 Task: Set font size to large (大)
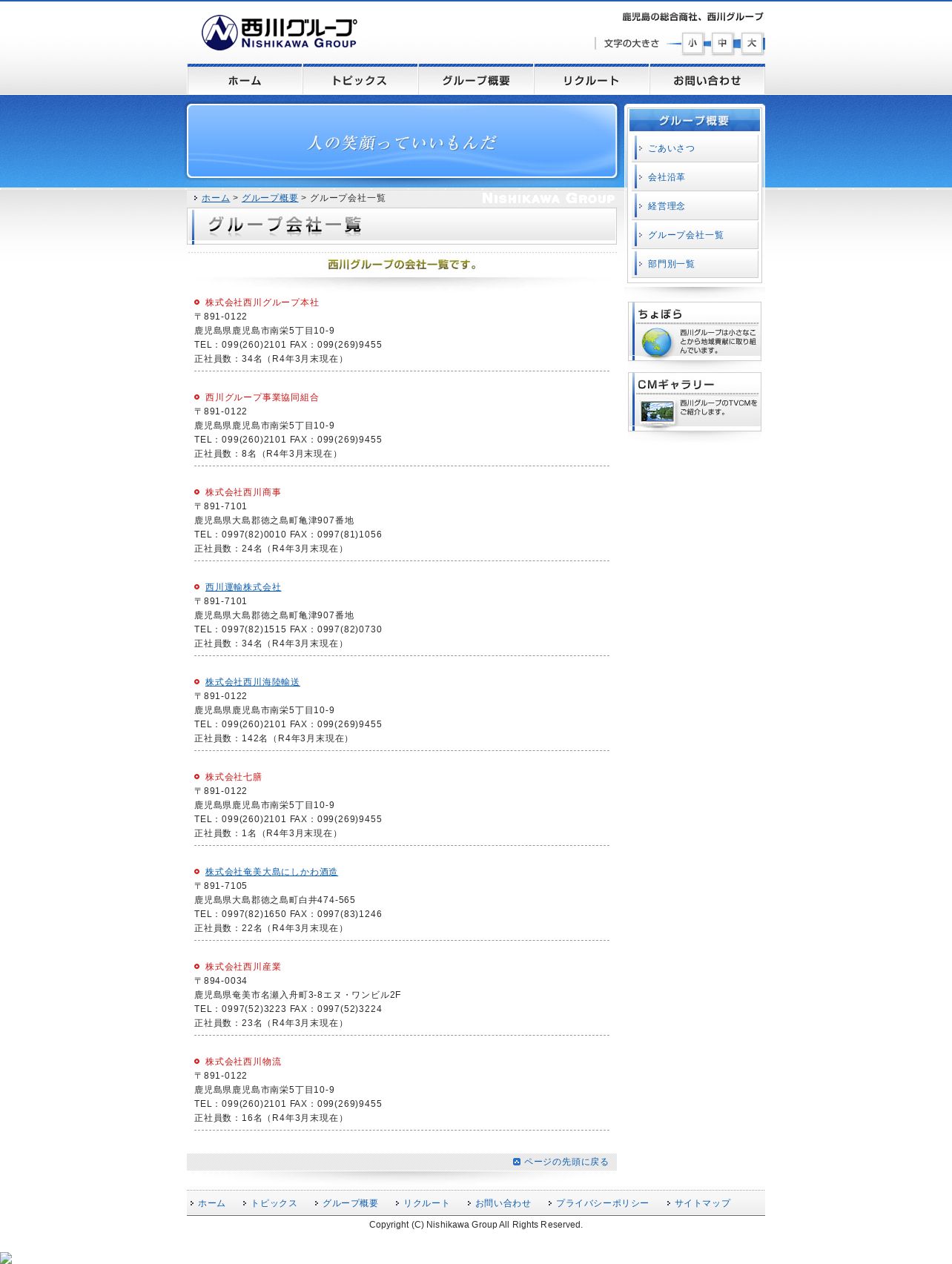752,43
